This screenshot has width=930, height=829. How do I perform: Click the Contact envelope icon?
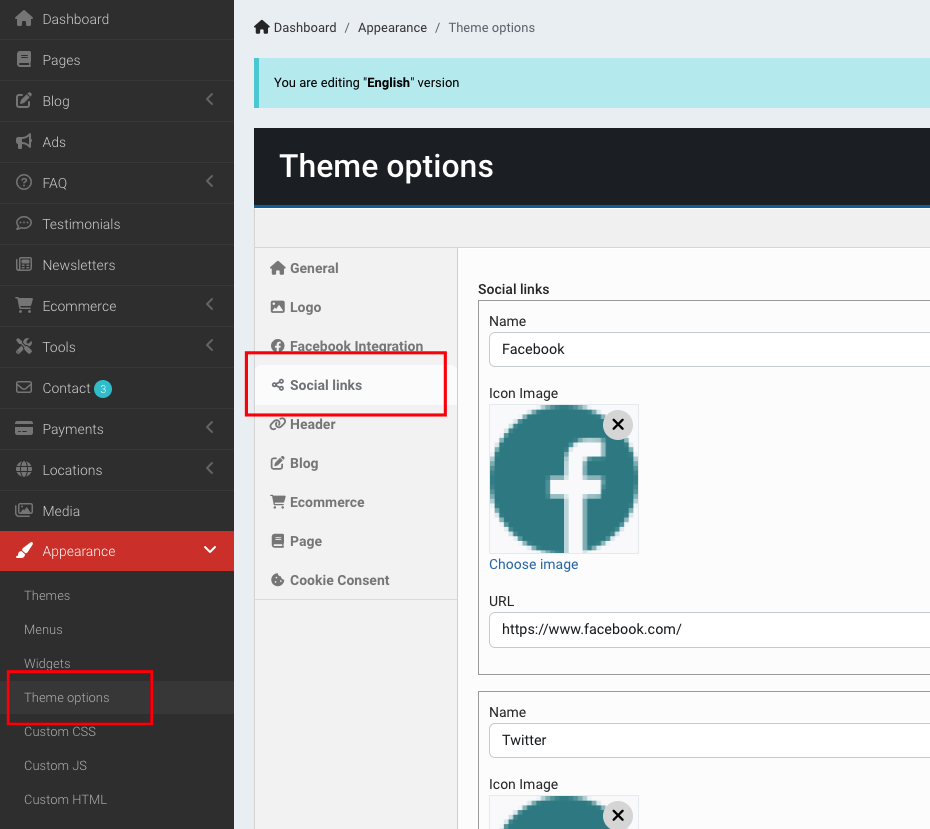(24, 387)
